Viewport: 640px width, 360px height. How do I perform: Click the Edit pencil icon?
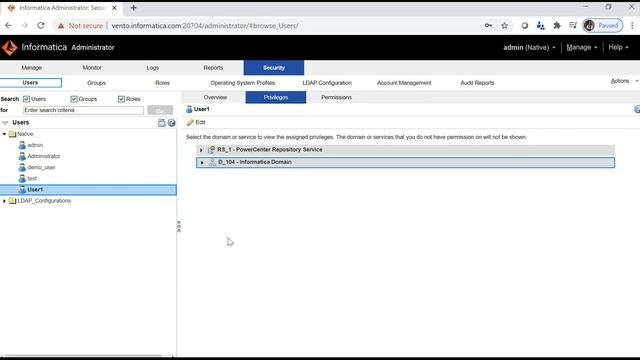(x=190, y=122)
